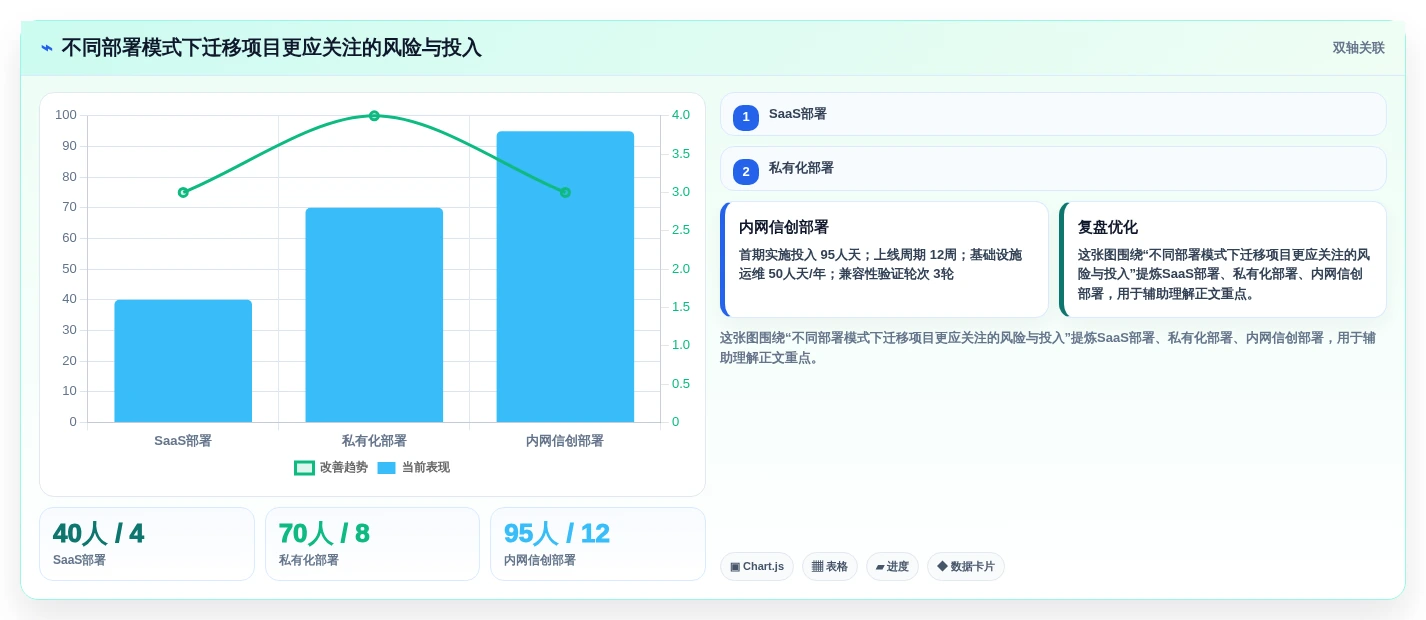Click the right axis value 2.5

[681, 230]
